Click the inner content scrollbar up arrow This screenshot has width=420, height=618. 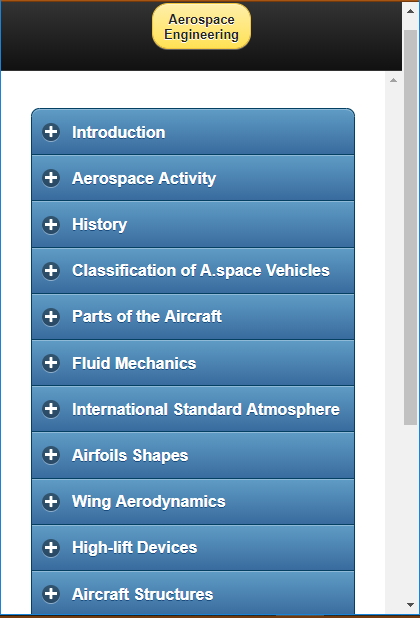coord(393,80)
